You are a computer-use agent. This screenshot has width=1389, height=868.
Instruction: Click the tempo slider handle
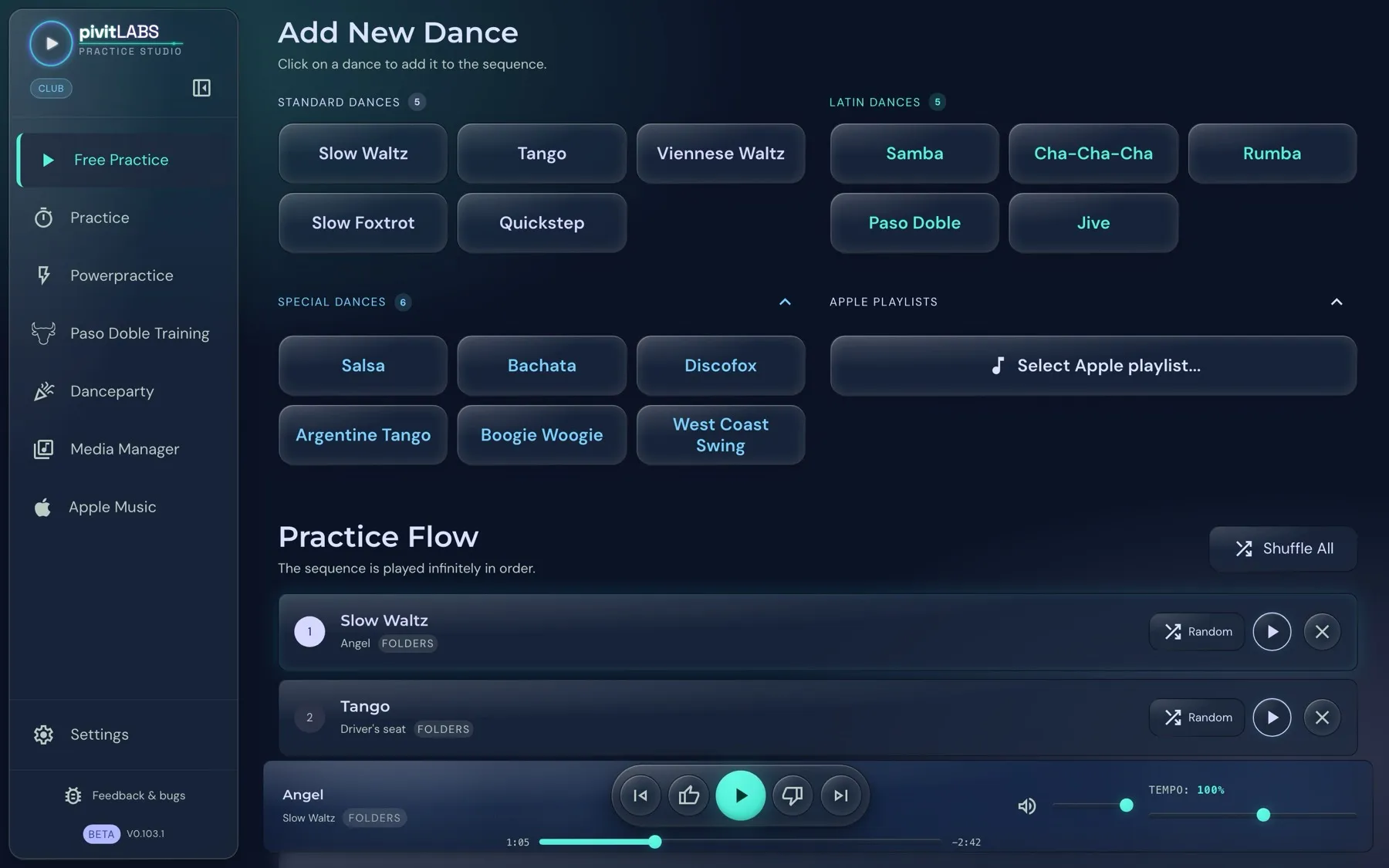click(x=1263, y=815)
